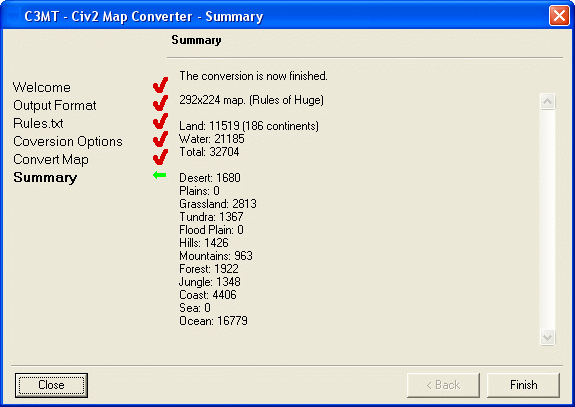Click the red checkmark beside Coversion Options
This screenshot has height=407, width=575.
160,139
